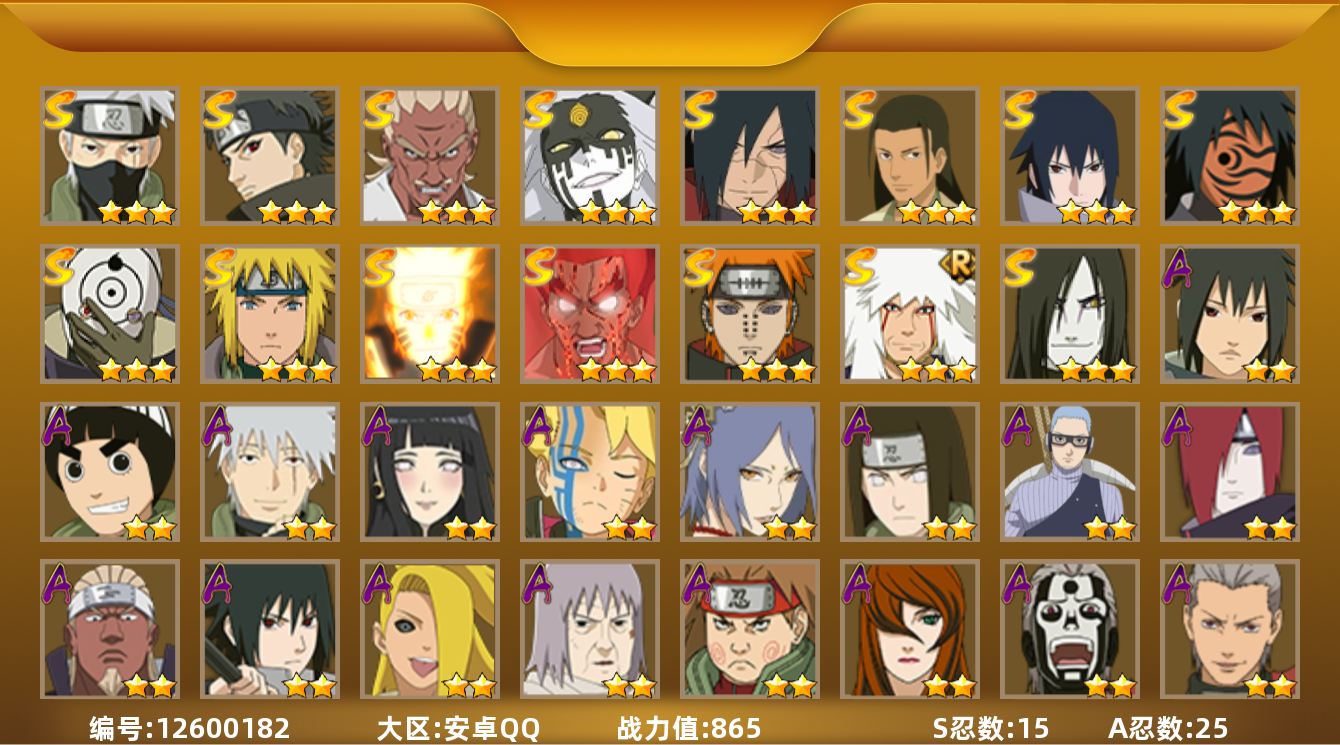Open the skull-like puppet mask character card
Image resolution: width=1340 pixels, height=745 pixels.
point(1070,629)
